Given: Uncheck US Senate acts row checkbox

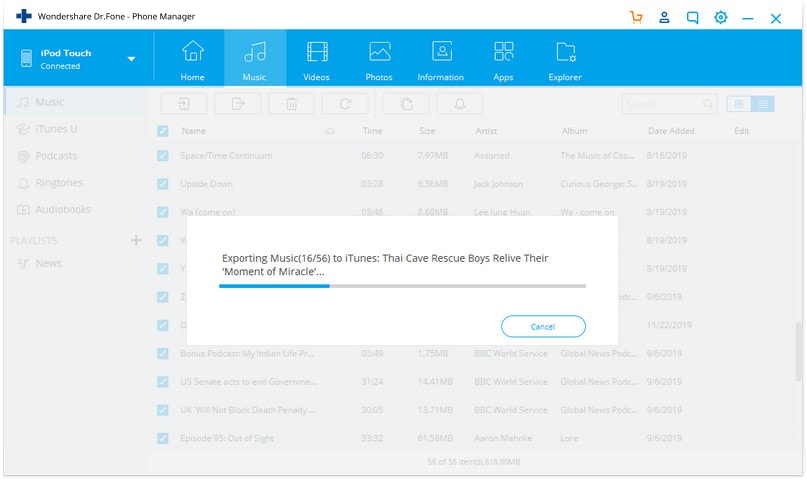Looking at the screenshot, I should click(163, 382).
